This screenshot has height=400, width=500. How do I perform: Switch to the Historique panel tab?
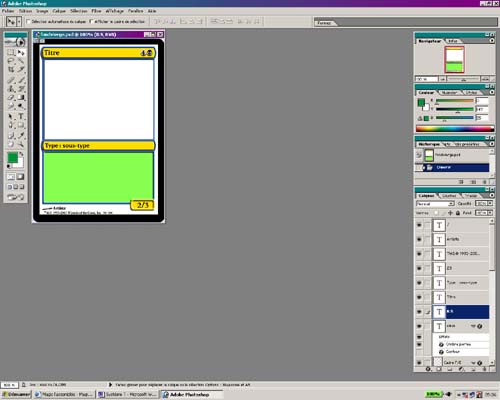coord(429,144)
